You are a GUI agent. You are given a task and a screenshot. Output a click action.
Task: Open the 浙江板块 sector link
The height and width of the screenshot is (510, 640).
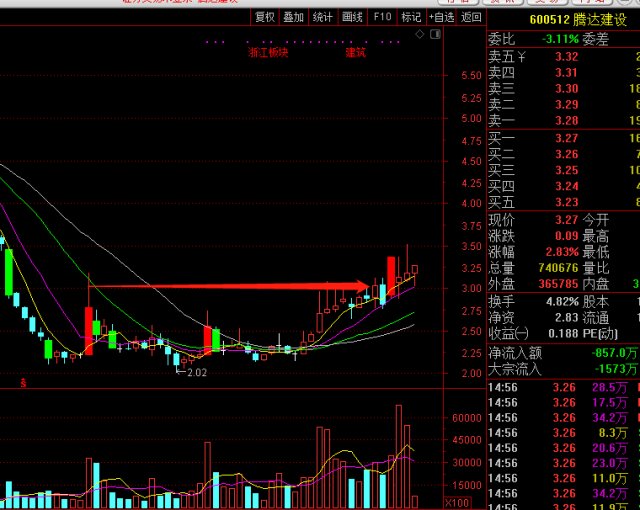point(268,52)
